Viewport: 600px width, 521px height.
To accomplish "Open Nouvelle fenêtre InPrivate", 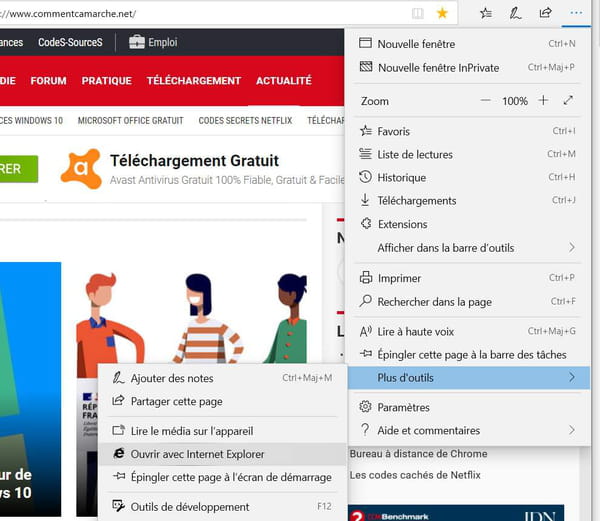I will (x=469, y=67).
